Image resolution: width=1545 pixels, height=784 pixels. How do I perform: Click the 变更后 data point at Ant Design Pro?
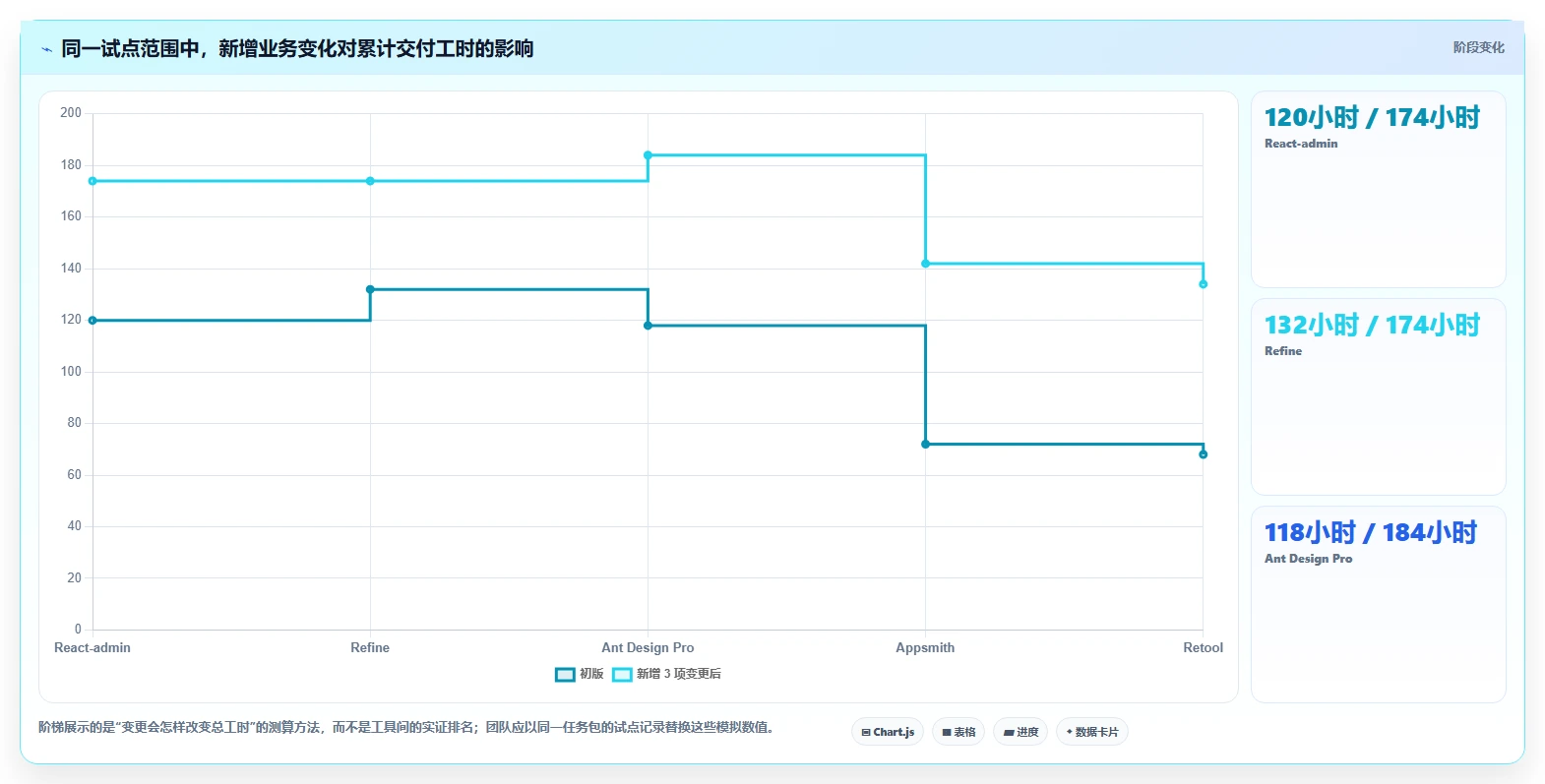[648, 155]
